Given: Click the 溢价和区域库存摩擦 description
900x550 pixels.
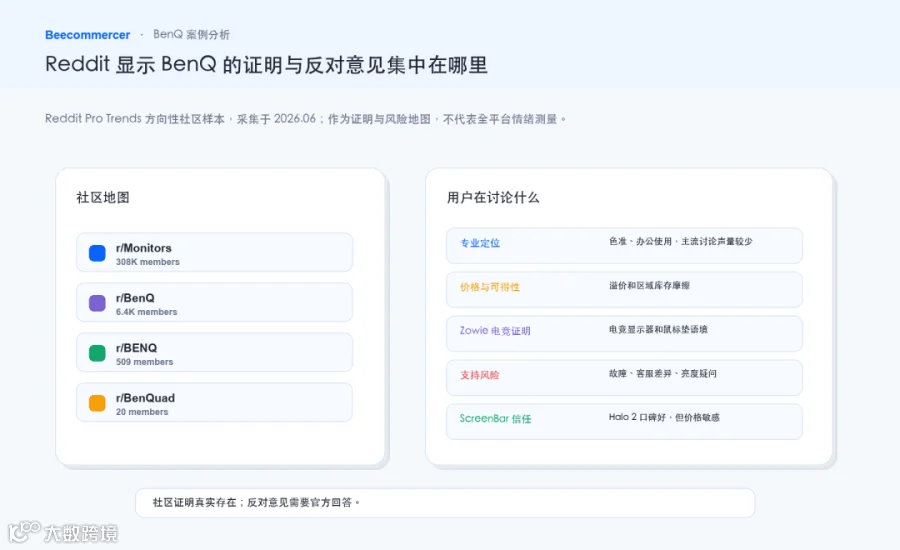Looking at the screenshot, I should coord(649,285).
